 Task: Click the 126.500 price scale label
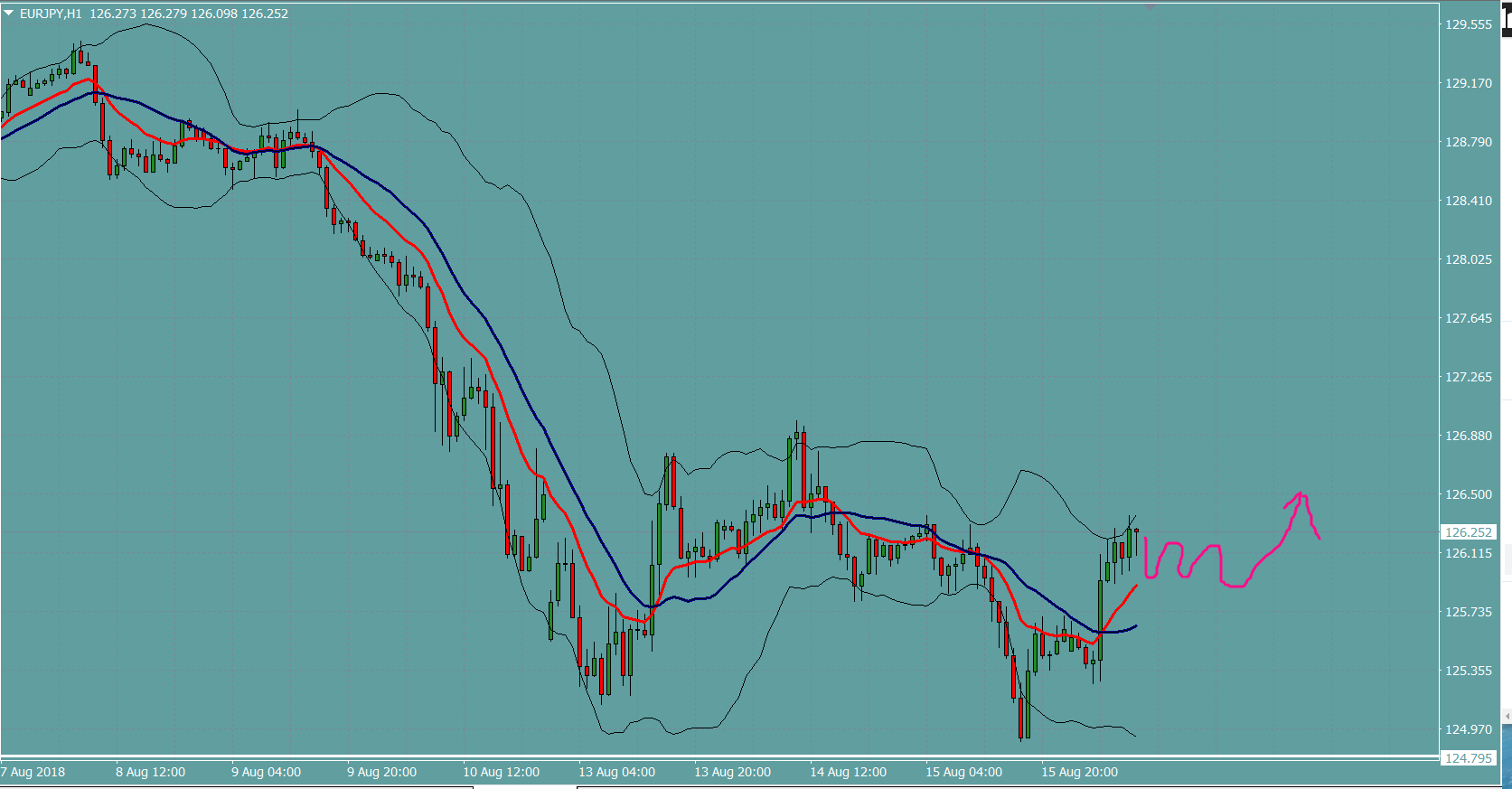tap(1468, 494)
